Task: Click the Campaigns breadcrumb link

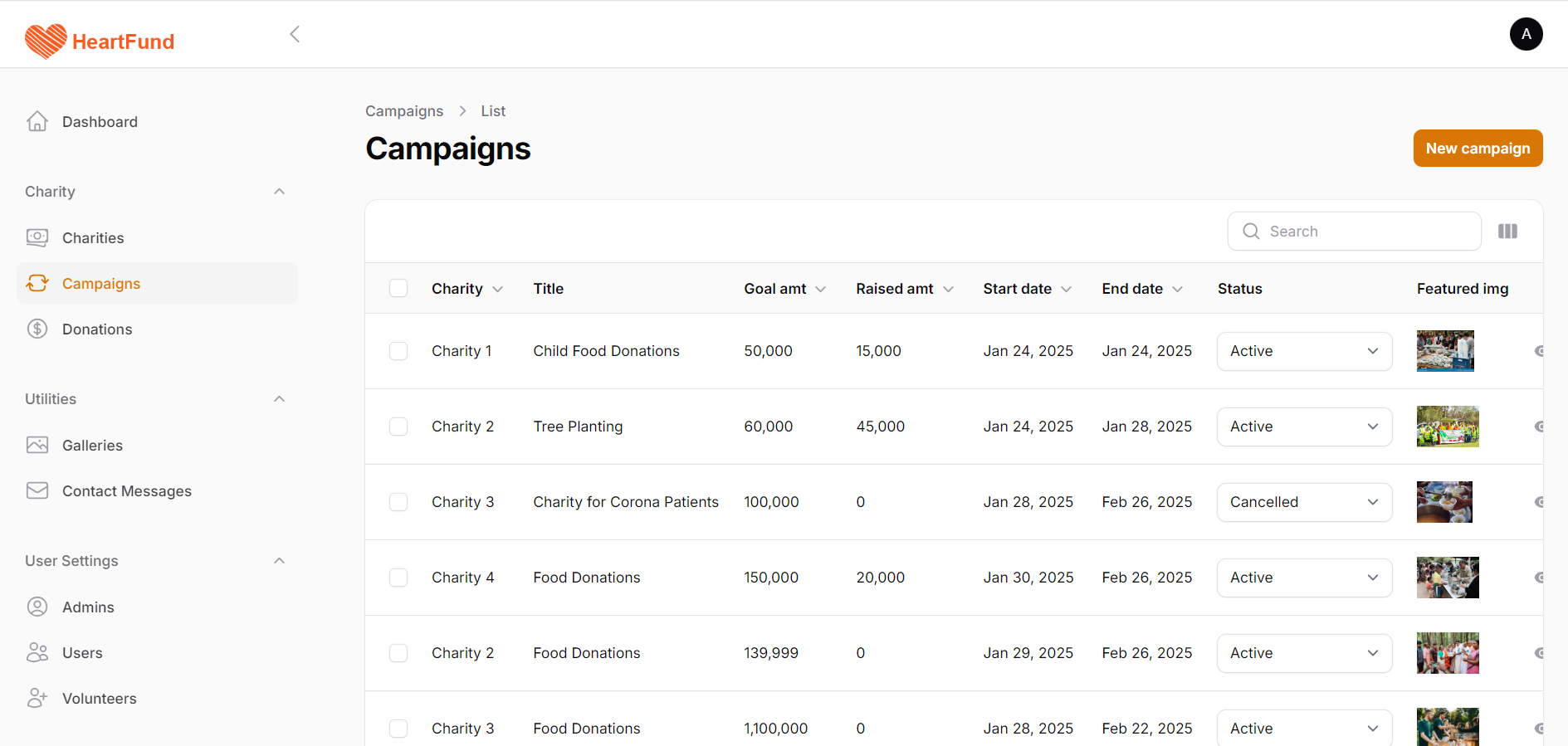Action: click(404, 111)
